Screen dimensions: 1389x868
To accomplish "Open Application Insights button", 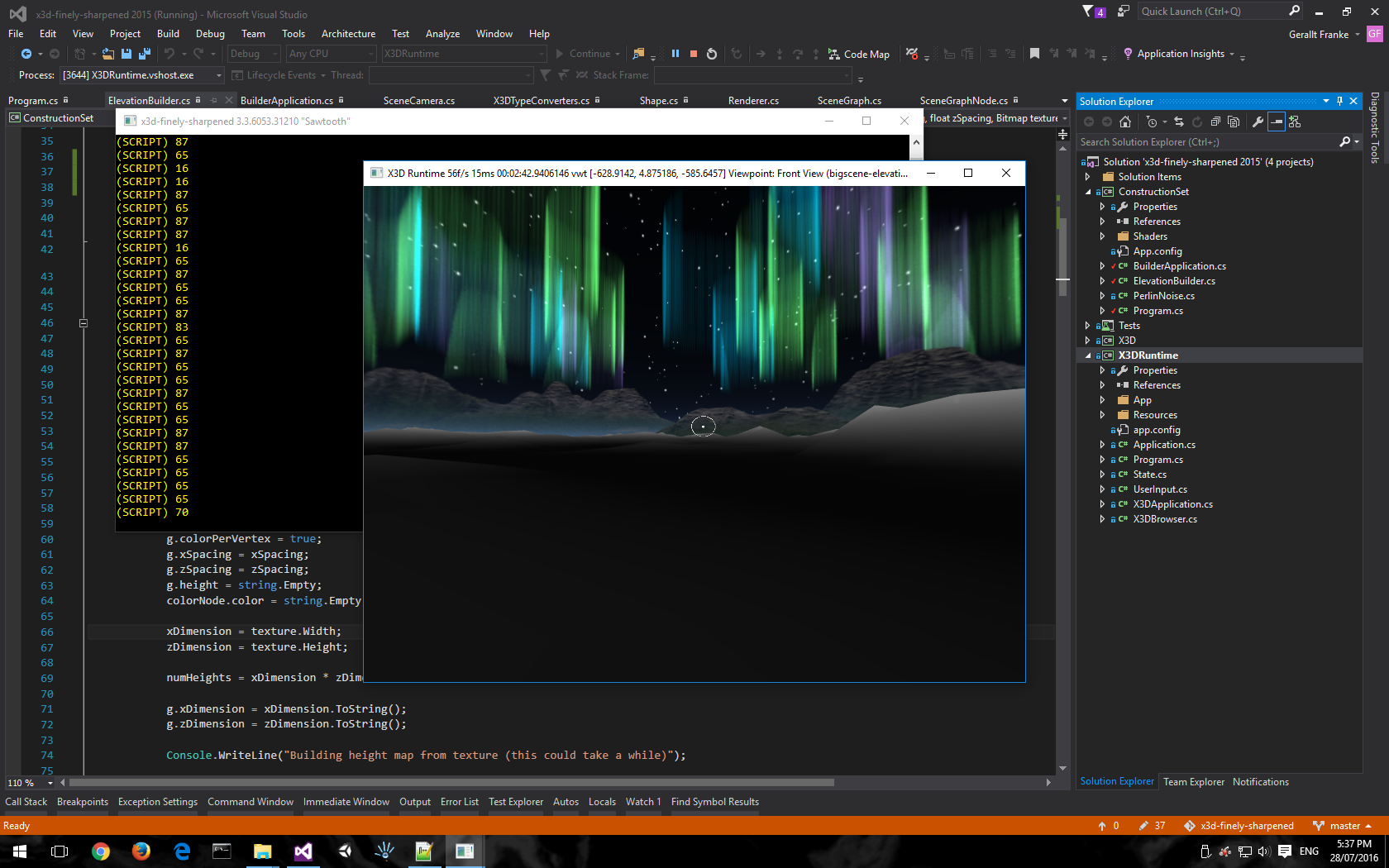I will (x=1180, y=54).
